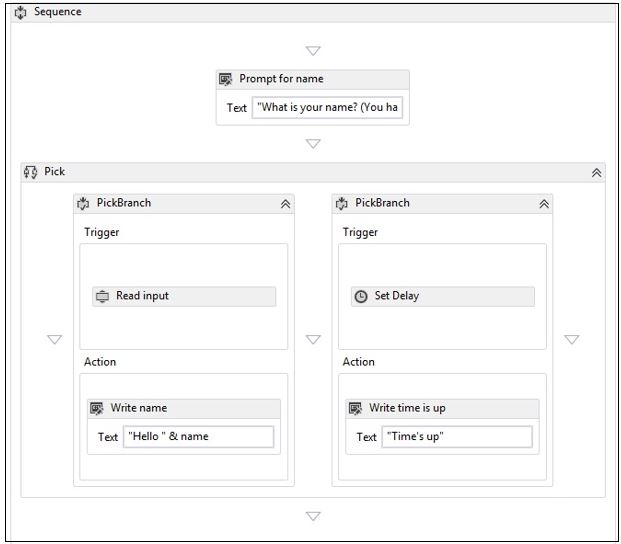The image size is (621, 544).
Task: Select the Read input activity
Action: coord(183,297)
